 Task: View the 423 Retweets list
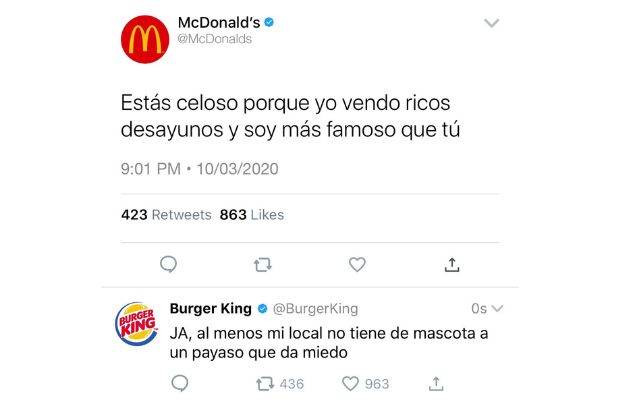pyautogui.click(x=166, y=215)
